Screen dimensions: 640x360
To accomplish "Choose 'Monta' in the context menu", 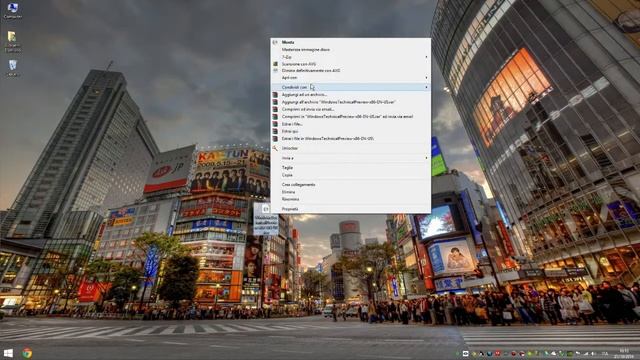I will 351,42.
